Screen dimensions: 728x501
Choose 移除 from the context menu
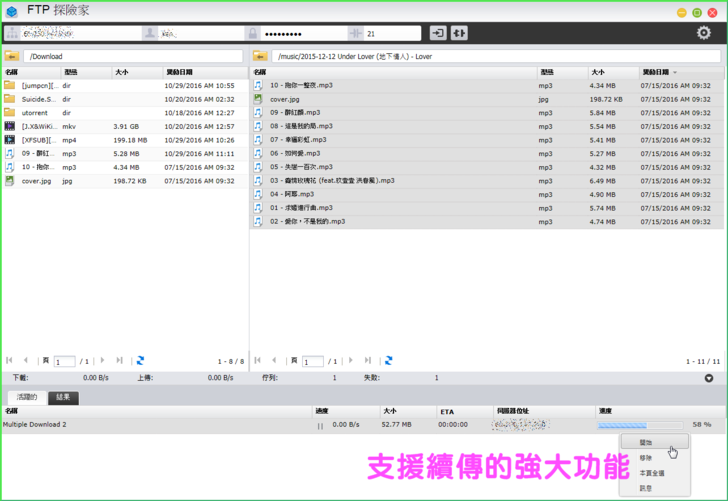[x=647, y=458]
